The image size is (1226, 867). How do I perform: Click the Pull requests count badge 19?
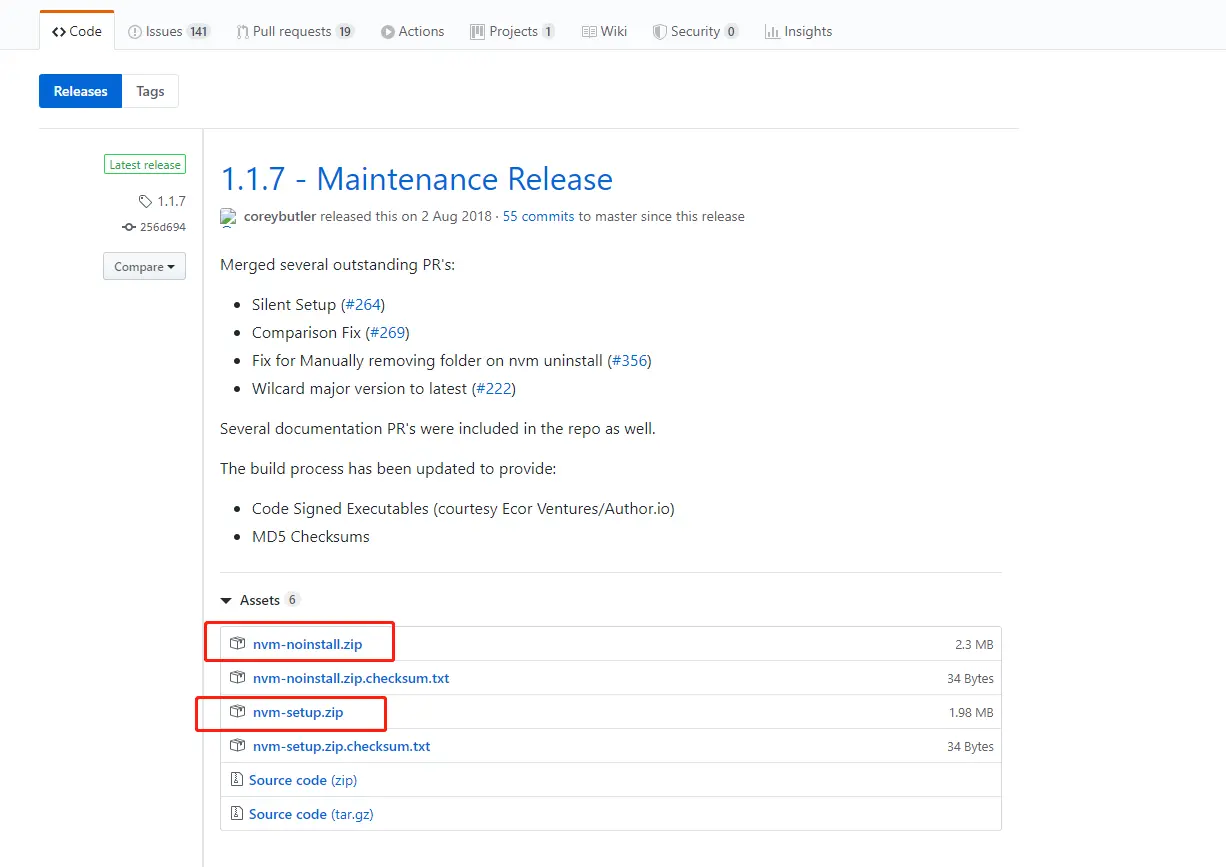345,31
